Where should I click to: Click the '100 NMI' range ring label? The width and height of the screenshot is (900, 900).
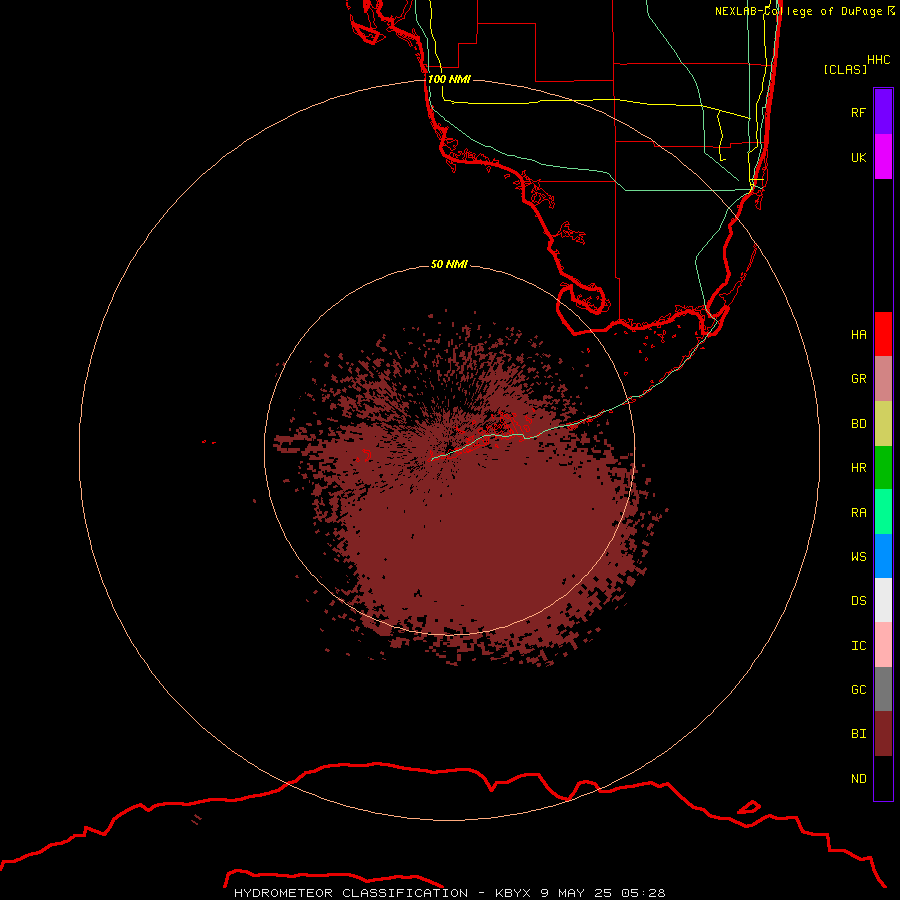click(x=449, y=79)
